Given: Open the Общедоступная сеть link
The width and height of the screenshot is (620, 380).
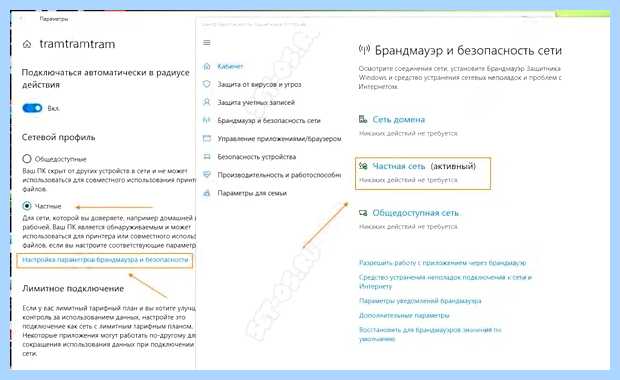Looking at the screenshot, I should click(x=415, y=213).
